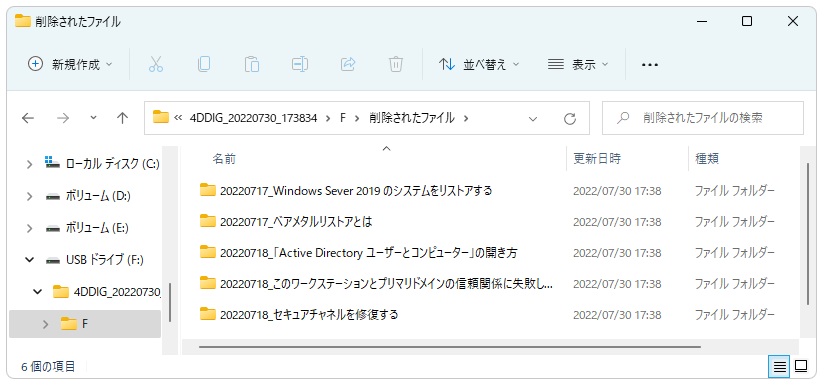
Task: Click folder icon of ベアメタルリストアとは row
Action: (208, 221)
